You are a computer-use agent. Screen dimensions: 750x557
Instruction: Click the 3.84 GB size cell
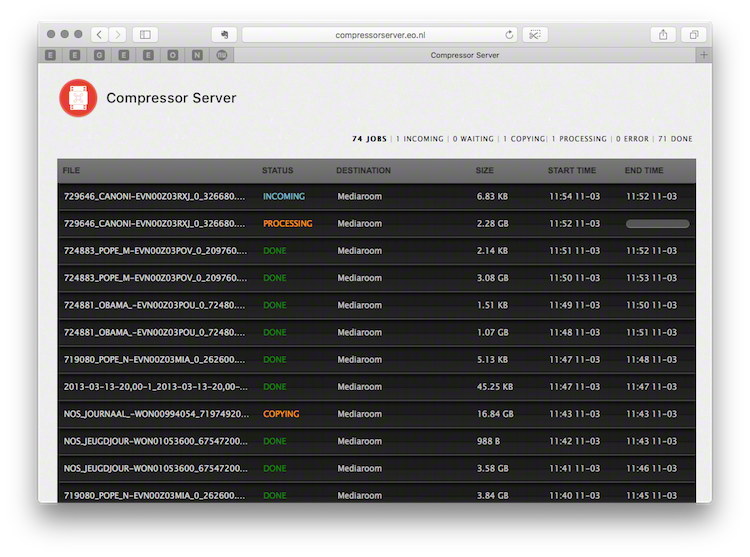pyautogui.click(x=493, y=496)
